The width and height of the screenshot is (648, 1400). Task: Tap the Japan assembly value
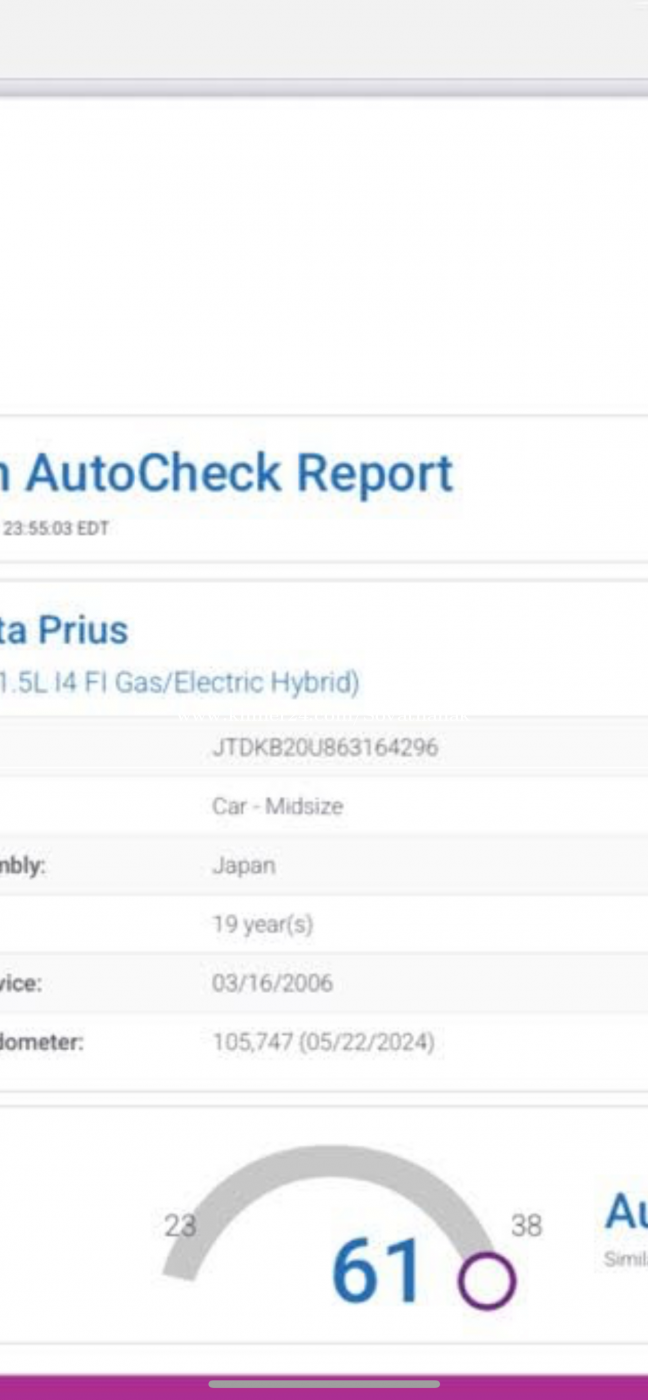243,865
